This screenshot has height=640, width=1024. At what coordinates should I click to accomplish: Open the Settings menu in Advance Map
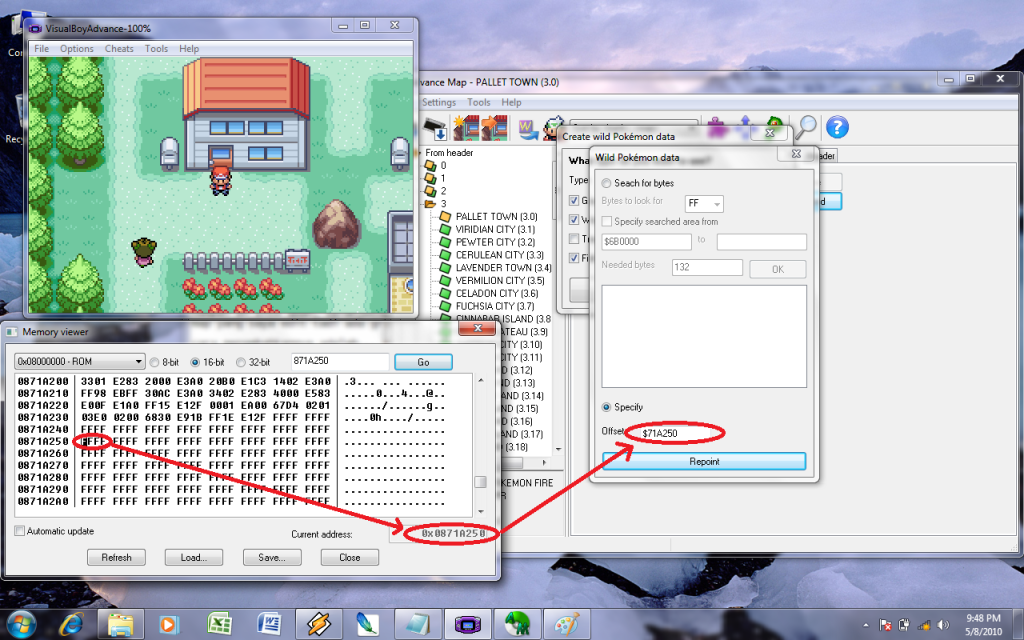tap(438, 103)
